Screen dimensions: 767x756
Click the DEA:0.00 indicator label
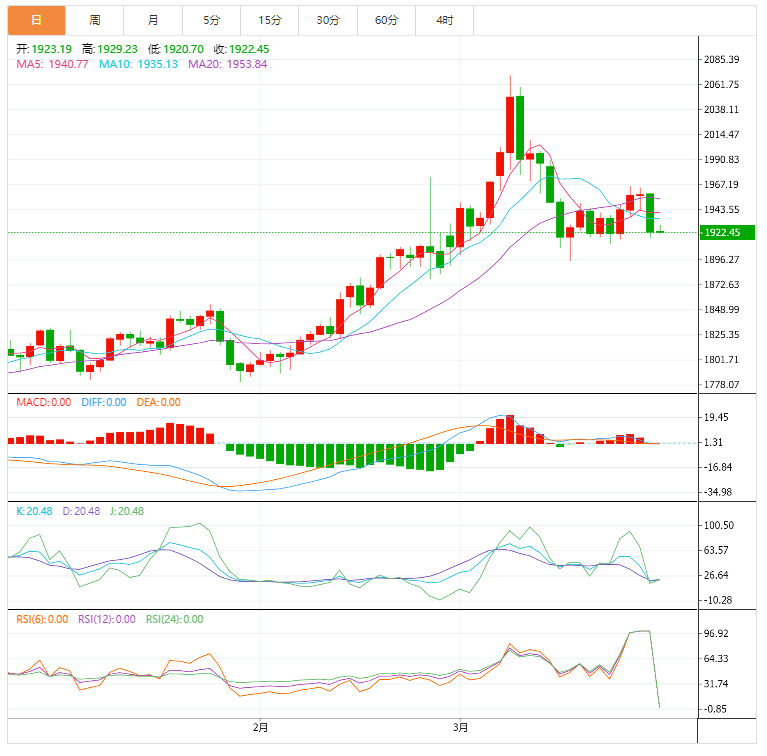[x=158, y=402]
